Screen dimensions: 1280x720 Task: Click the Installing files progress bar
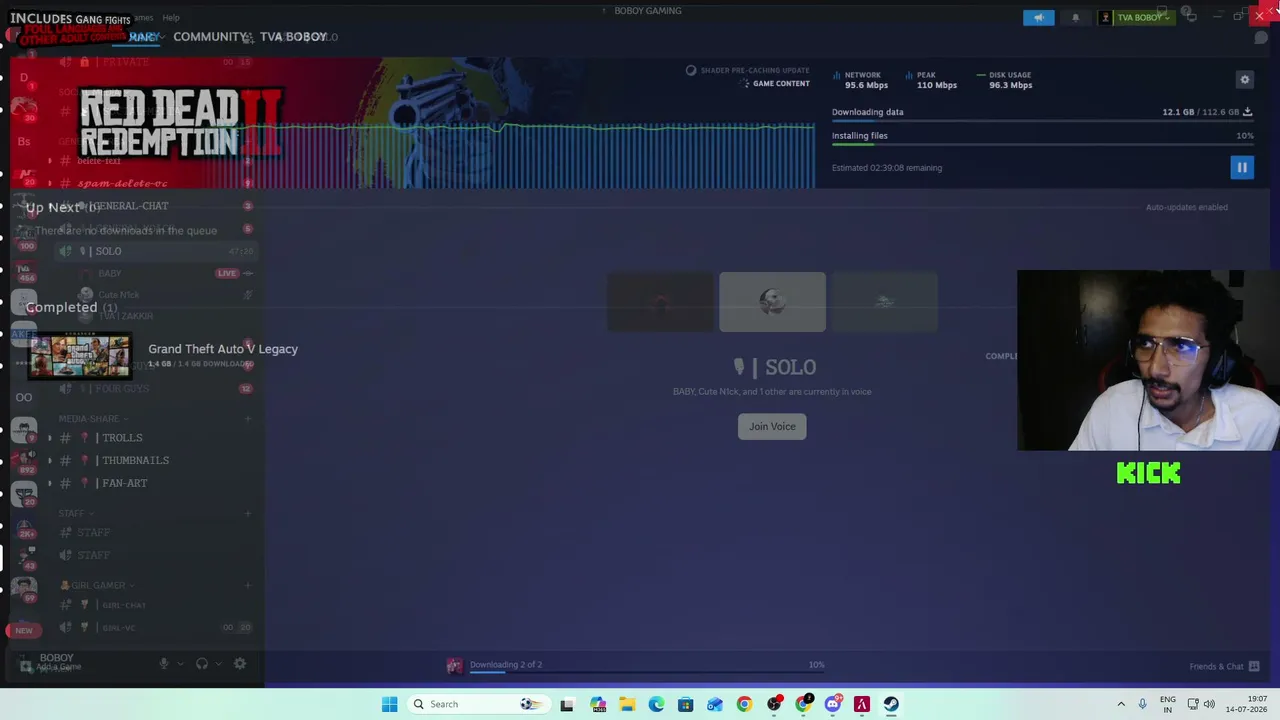1042,145
